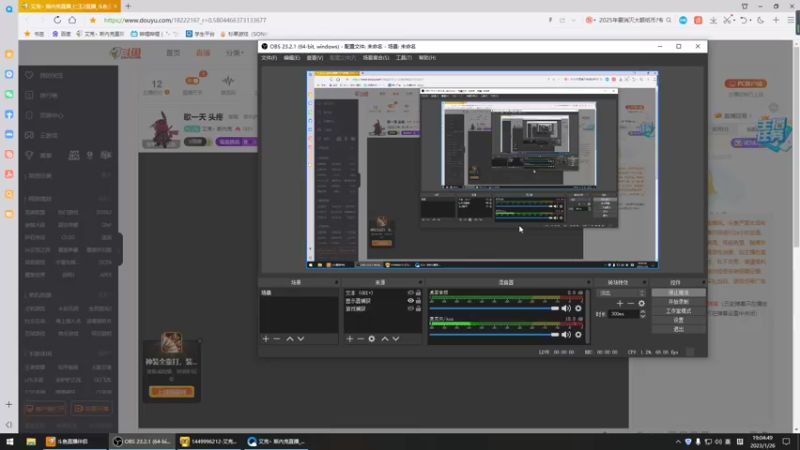Bookmark page with star icon
Viewport: 800px width, 450px height.
pyautogui.click(x=92, y=20)
